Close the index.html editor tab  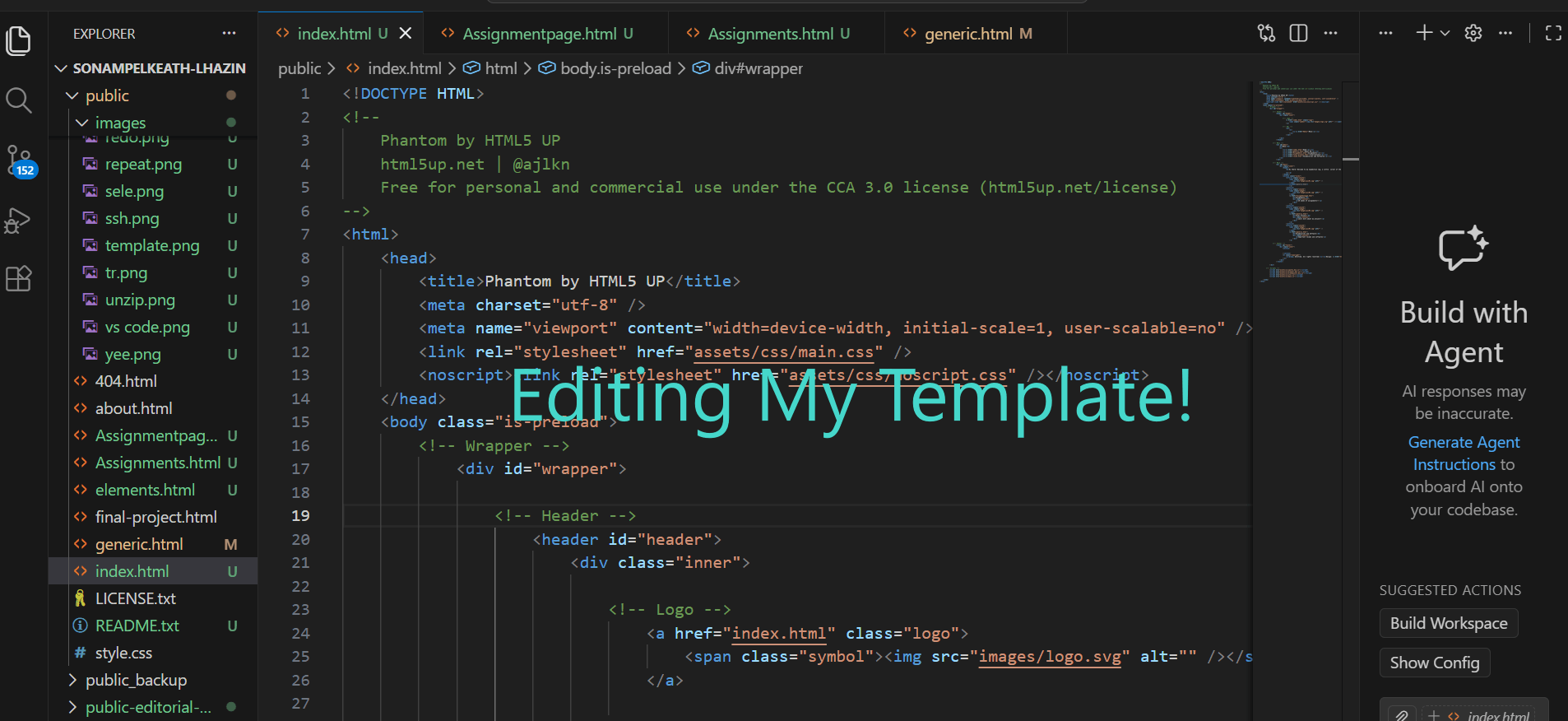(x=406, y=34)
